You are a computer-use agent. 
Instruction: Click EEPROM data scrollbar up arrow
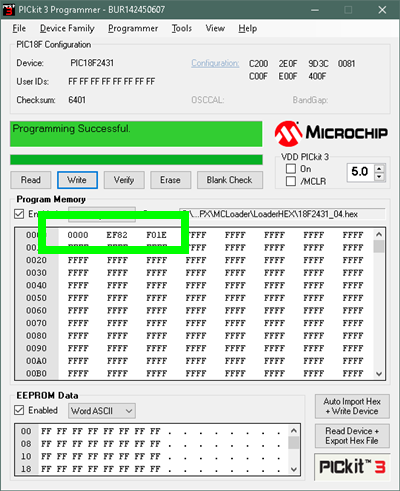tap(294, 430)
